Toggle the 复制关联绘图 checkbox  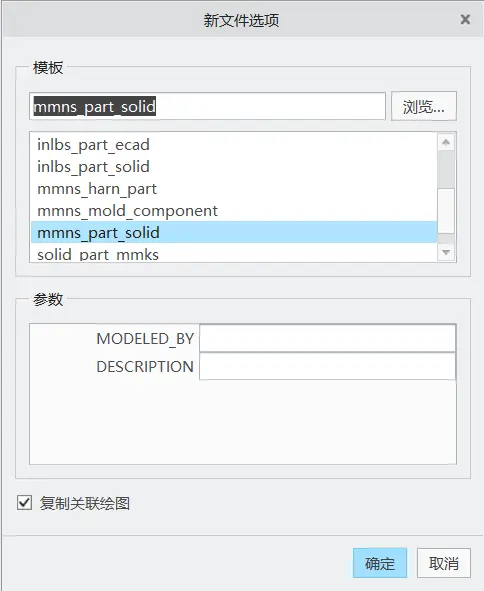coord(25,503)
